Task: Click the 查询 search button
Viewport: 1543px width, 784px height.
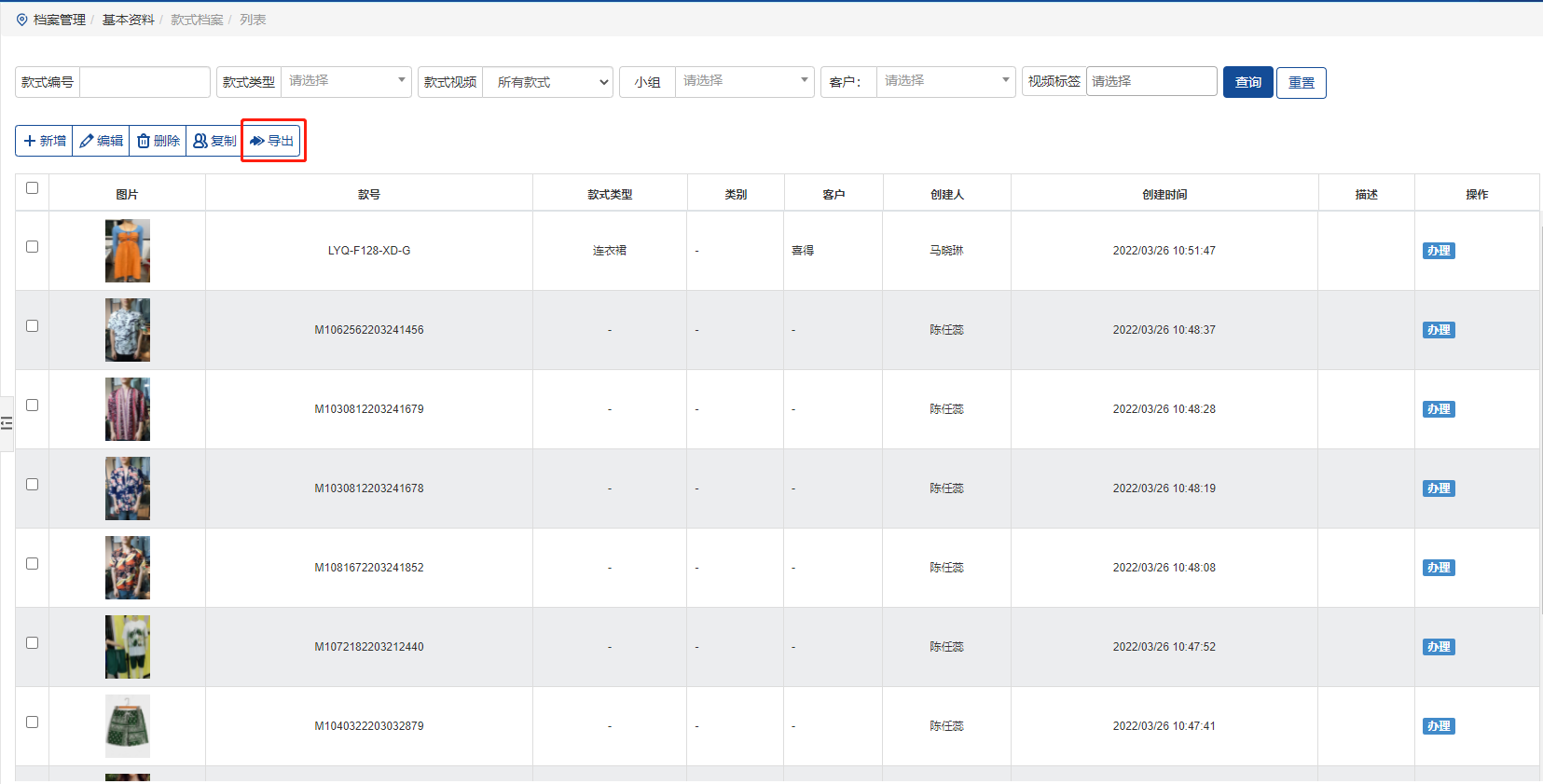Action: pos(1247,82)
